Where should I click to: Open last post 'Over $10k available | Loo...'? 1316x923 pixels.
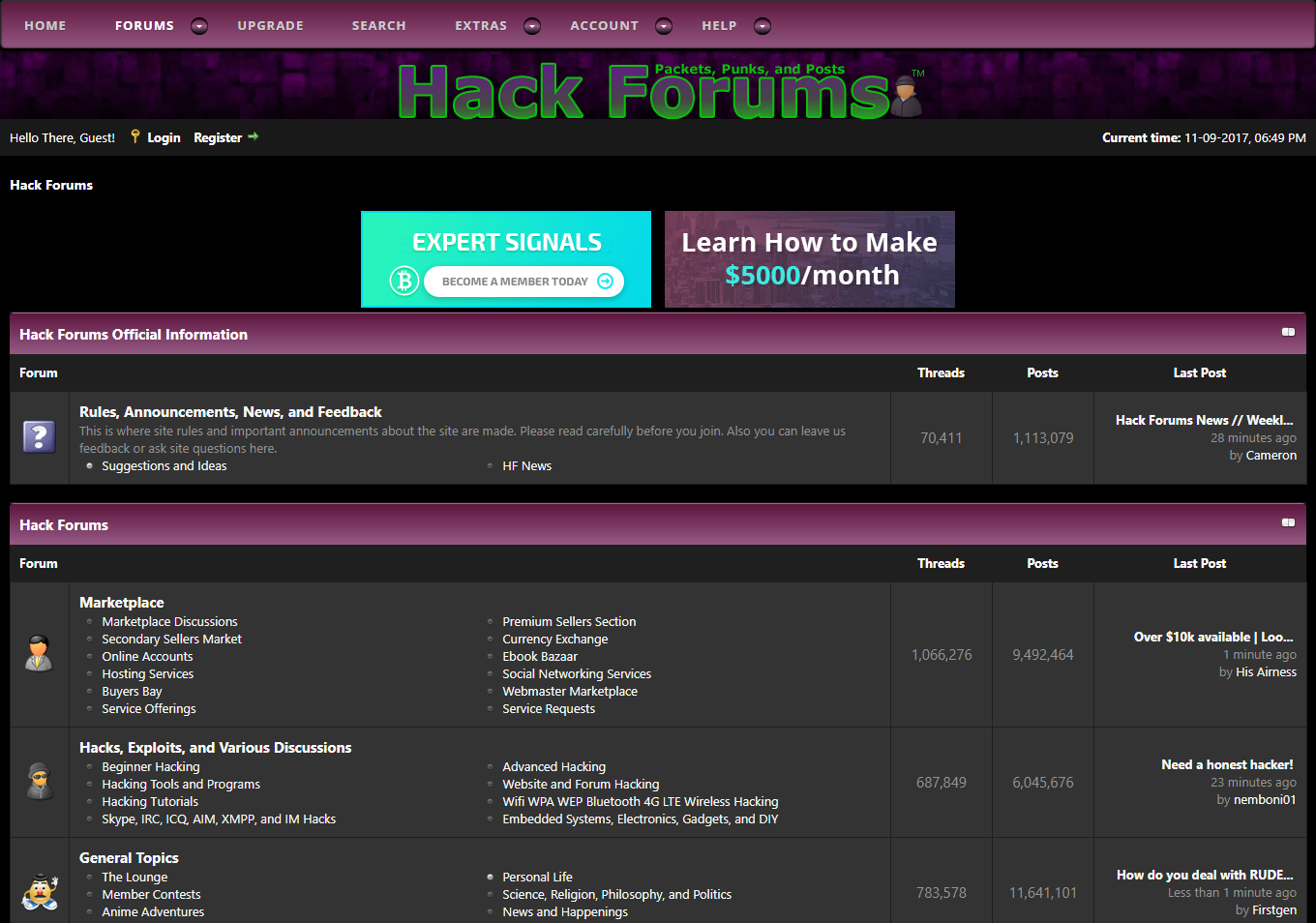click(1213, 638)
